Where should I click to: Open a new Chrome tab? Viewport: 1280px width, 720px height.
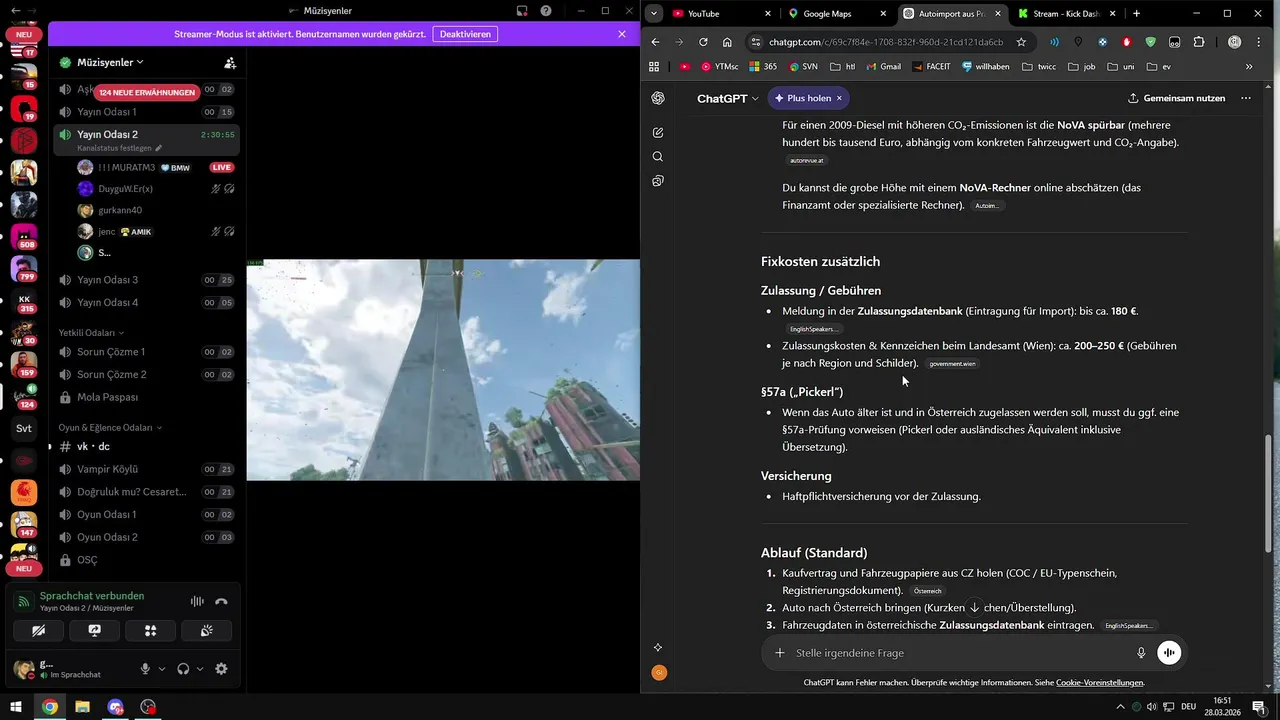[x=1136, y=14]
